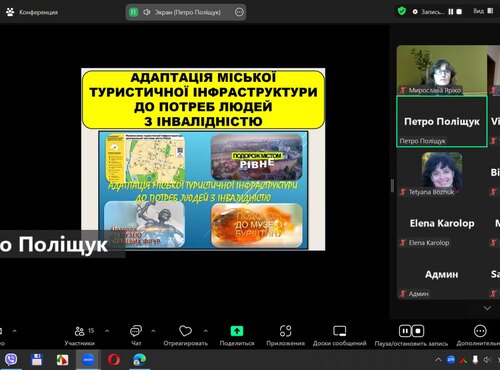The image size is (500, 370).
Task: Click the shared presentation slide
Action: pos(203,159)
